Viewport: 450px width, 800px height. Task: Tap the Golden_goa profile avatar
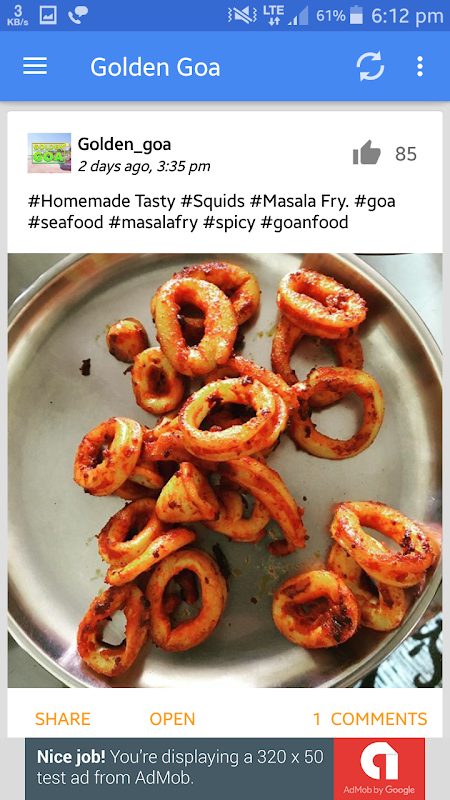click(49, 153)
